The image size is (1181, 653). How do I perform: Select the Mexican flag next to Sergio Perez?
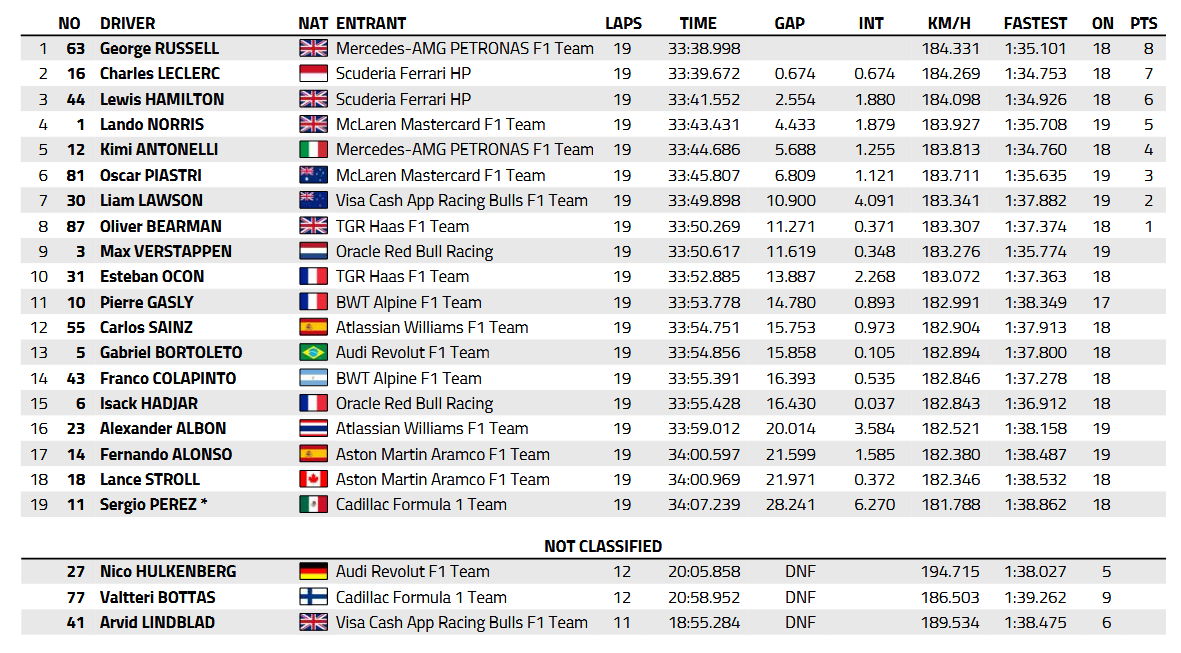[x=313, y=504]
